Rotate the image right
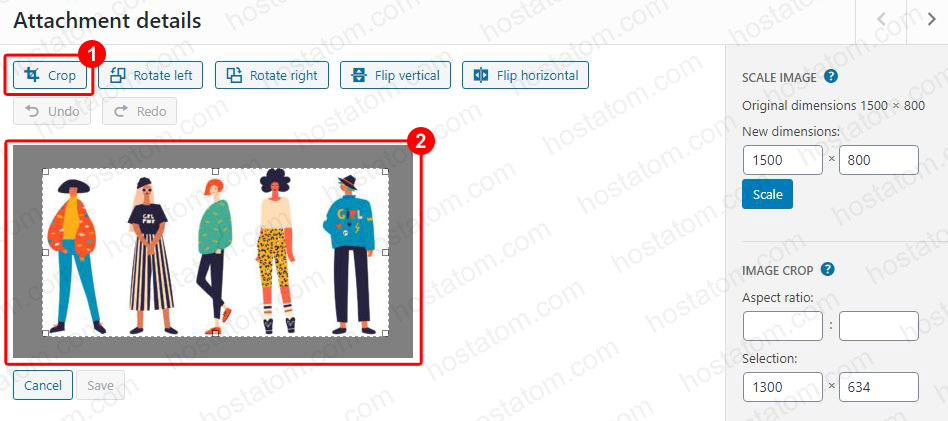Viewport: 948px width, 421px height. tap(271, 76)
